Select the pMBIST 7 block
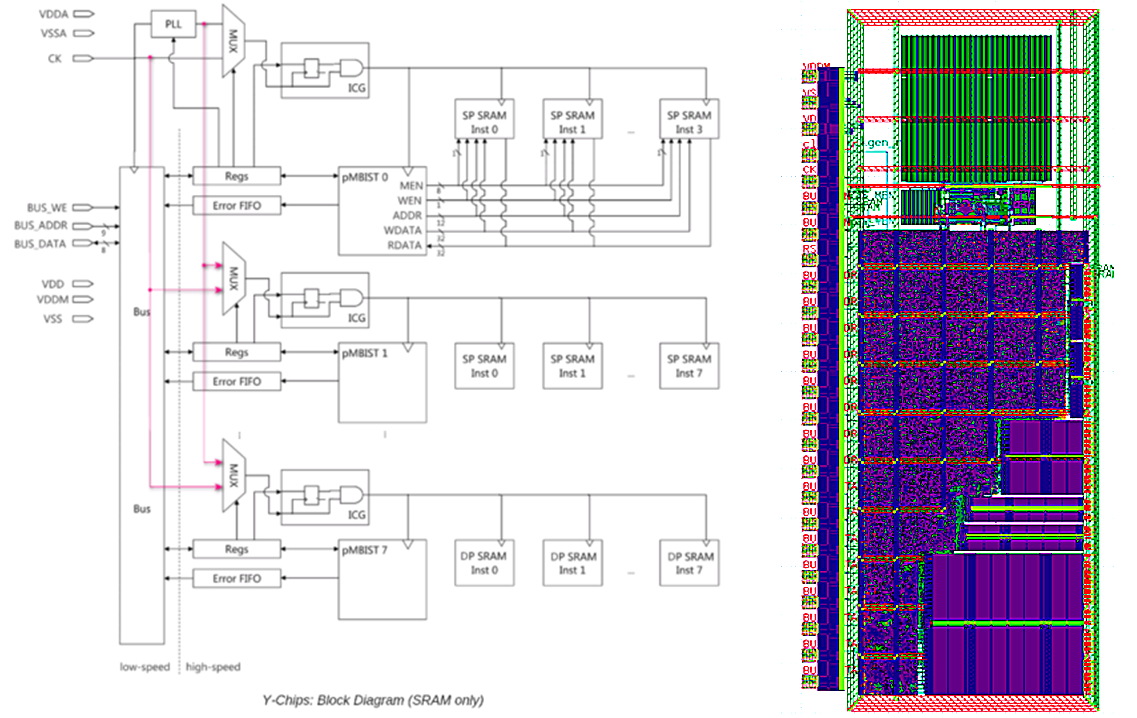The height and width of the screenshot is (718, 1137). point(382,579)
